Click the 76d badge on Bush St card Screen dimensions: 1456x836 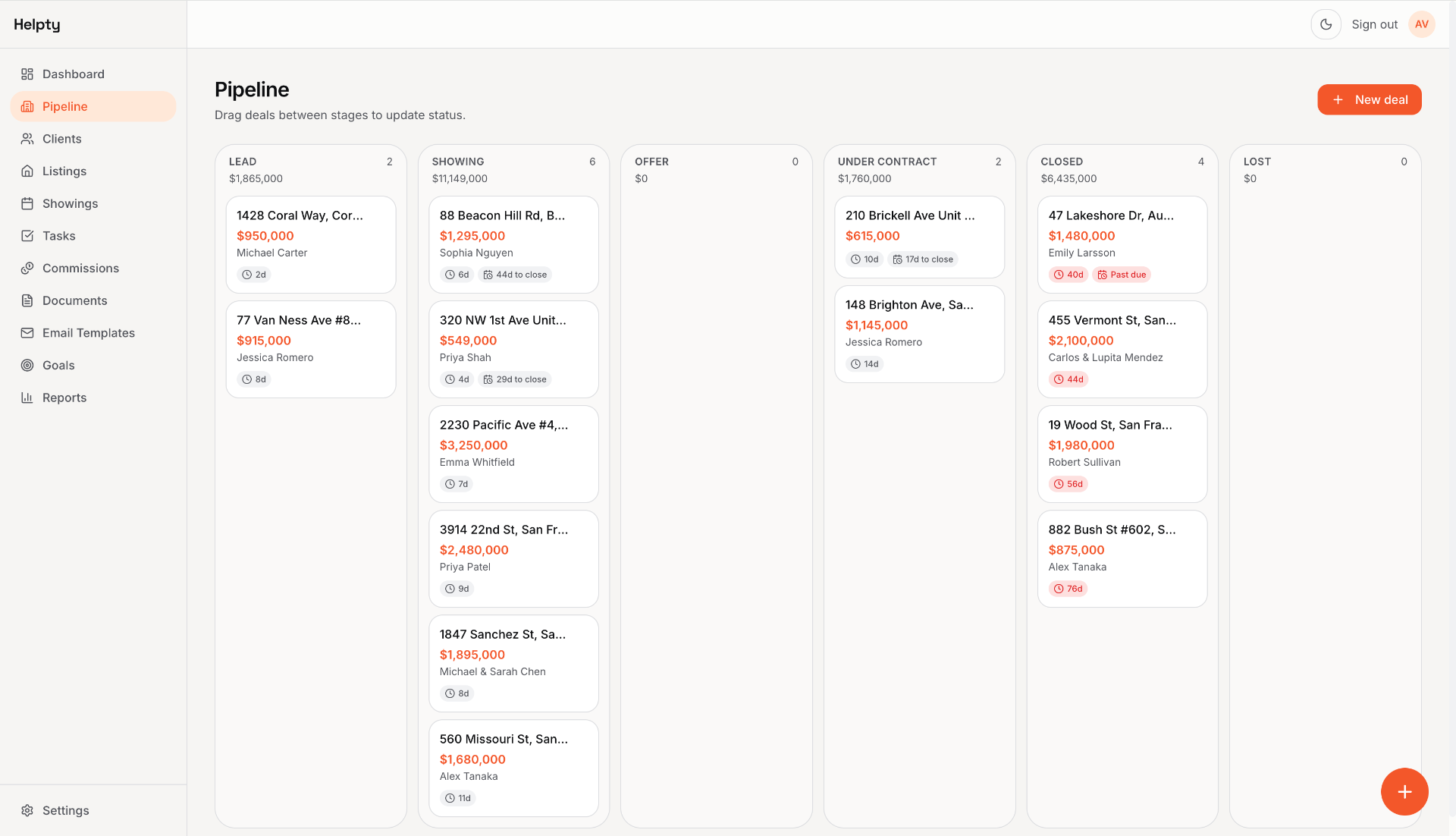pos(1068,589)
